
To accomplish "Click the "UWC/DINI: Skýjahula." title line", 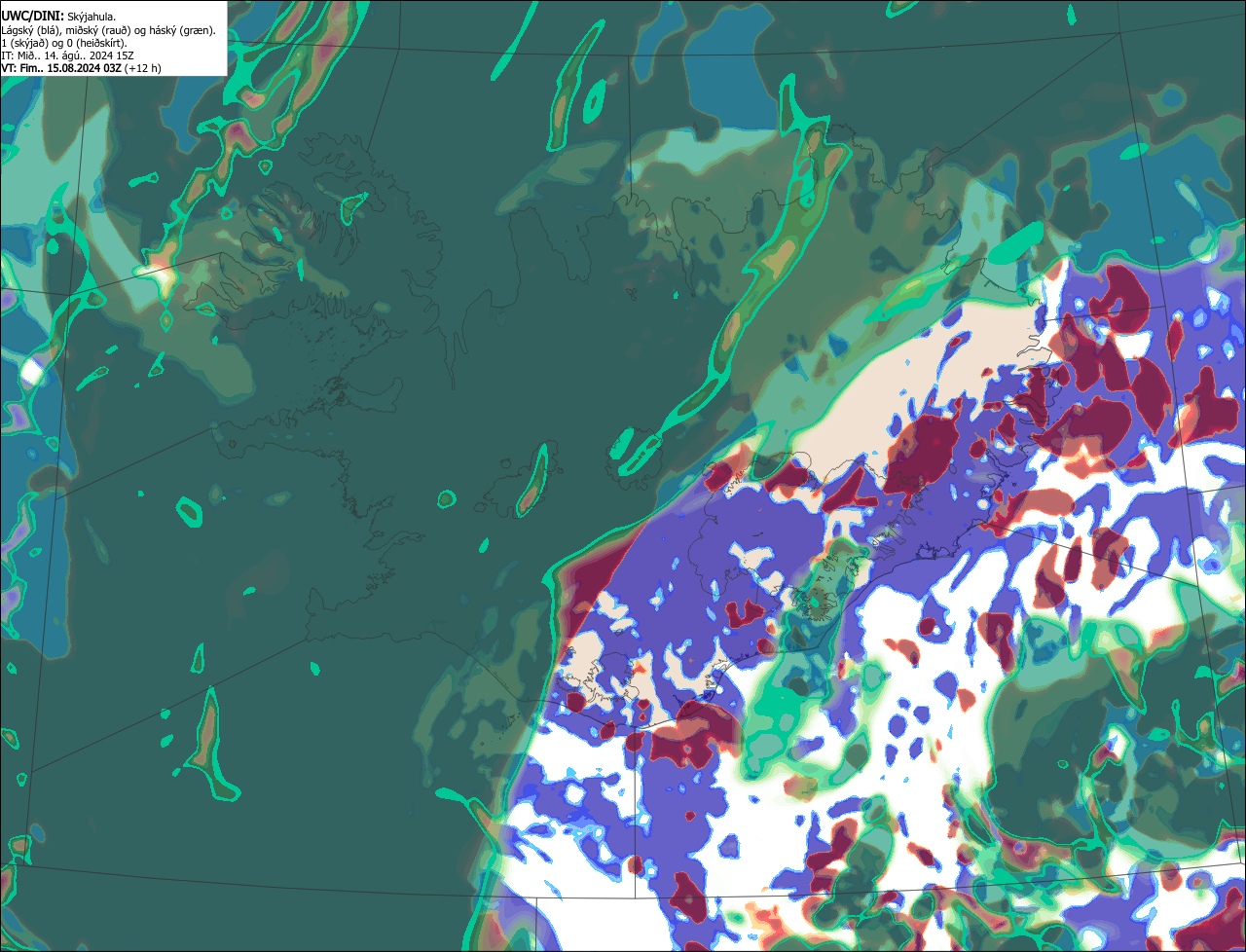I will click(x=57, y=17).
